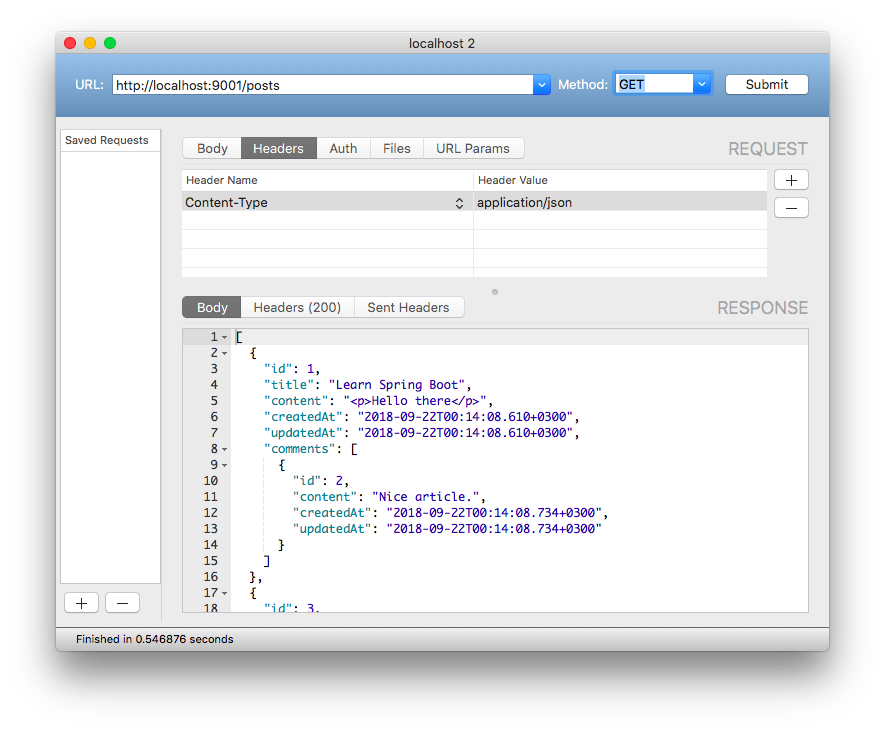885x731 pixels.
Task: Select the request Headers tab
Action: (x=278, y=148)
